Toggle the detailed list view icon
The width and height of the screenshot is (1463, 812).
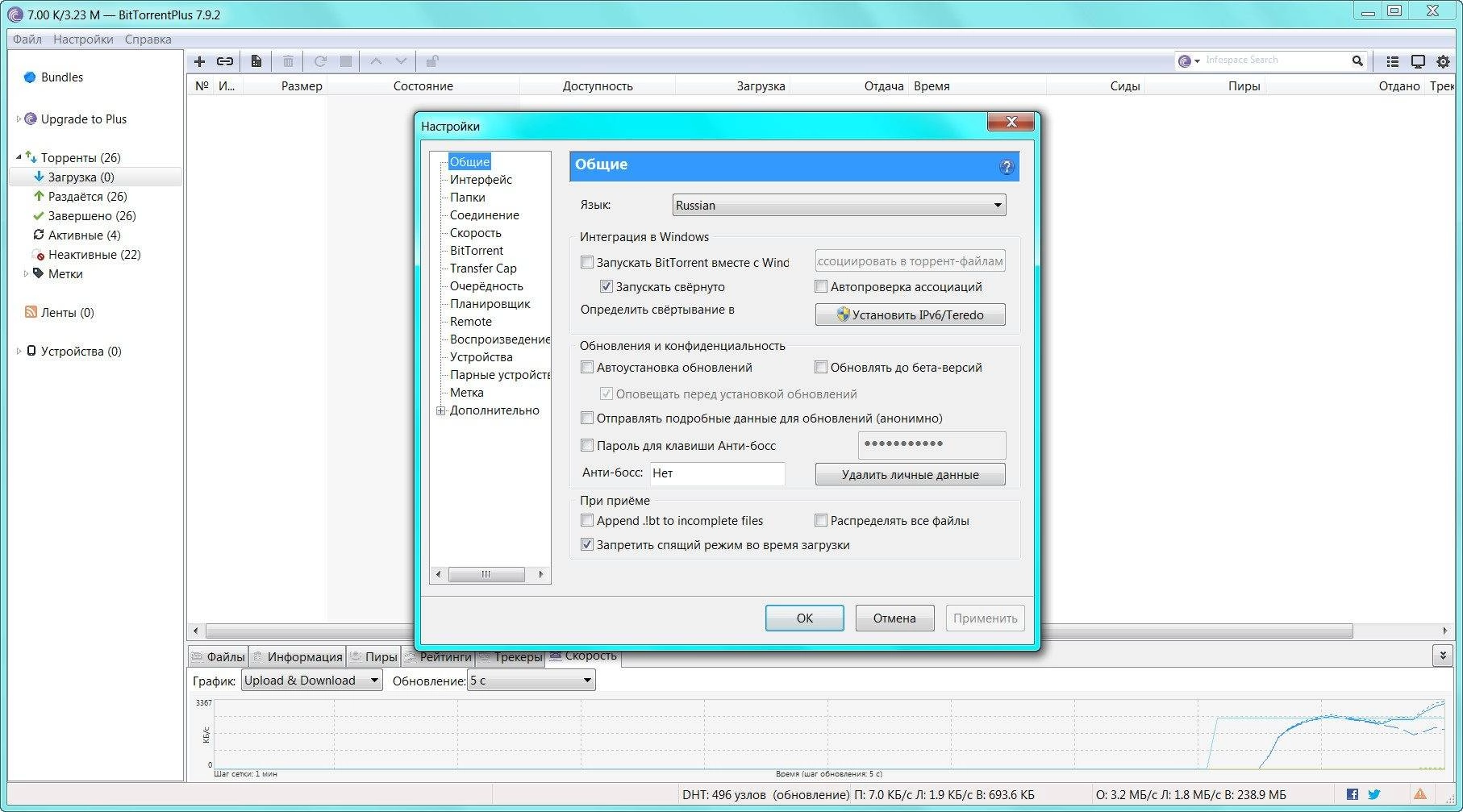[1392, 61]
